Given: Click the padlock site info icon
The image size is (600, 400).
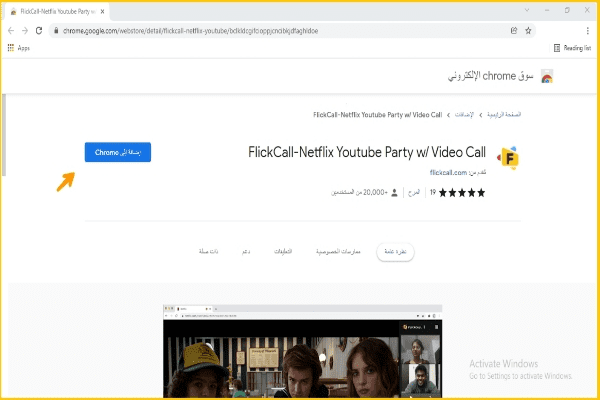Looking at the screenshot, I should [56, 31].
